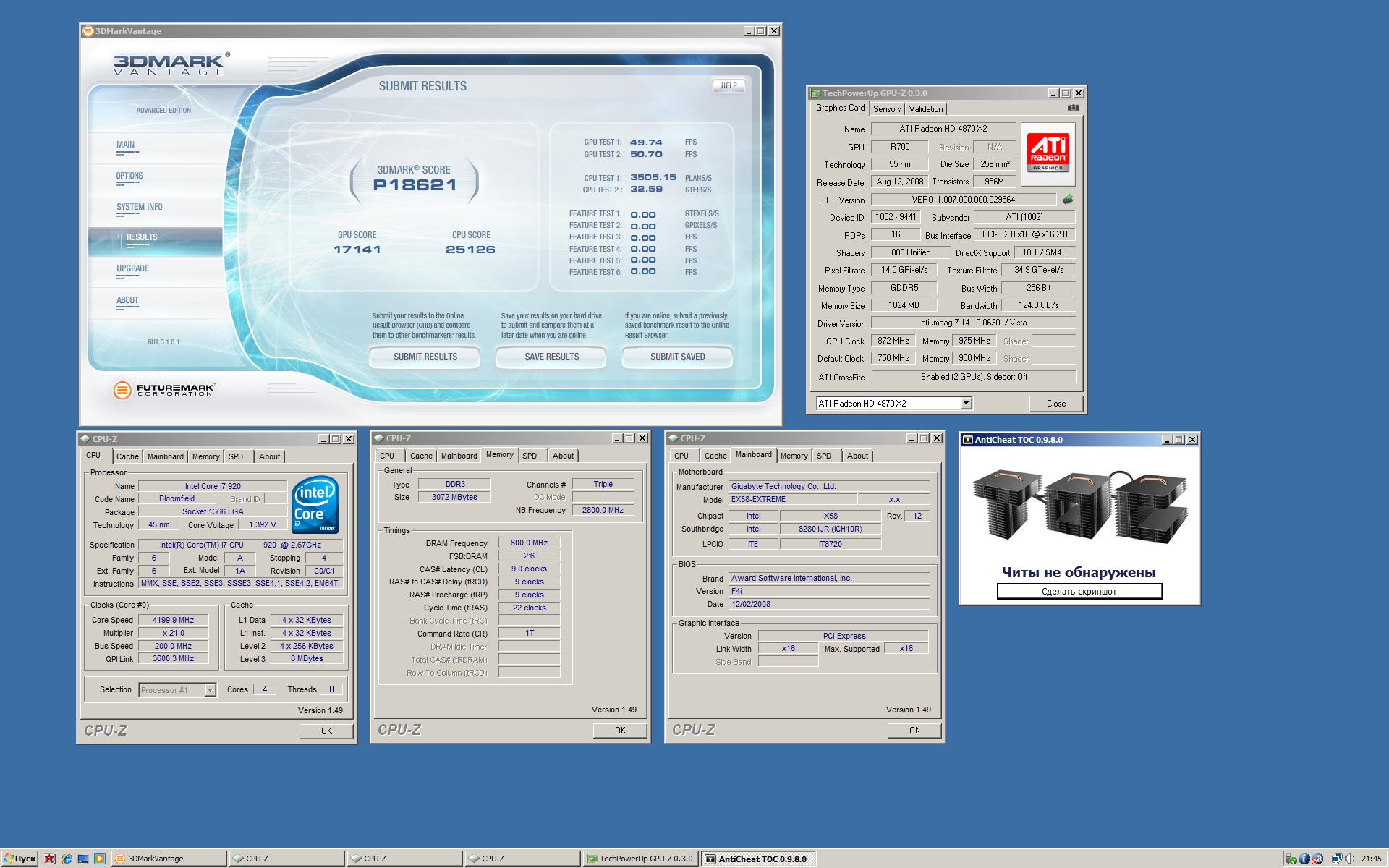The height and width of the screenshot is (868, 1389).
Task: Click the network connection tray icon
Action: (1338, 859)
